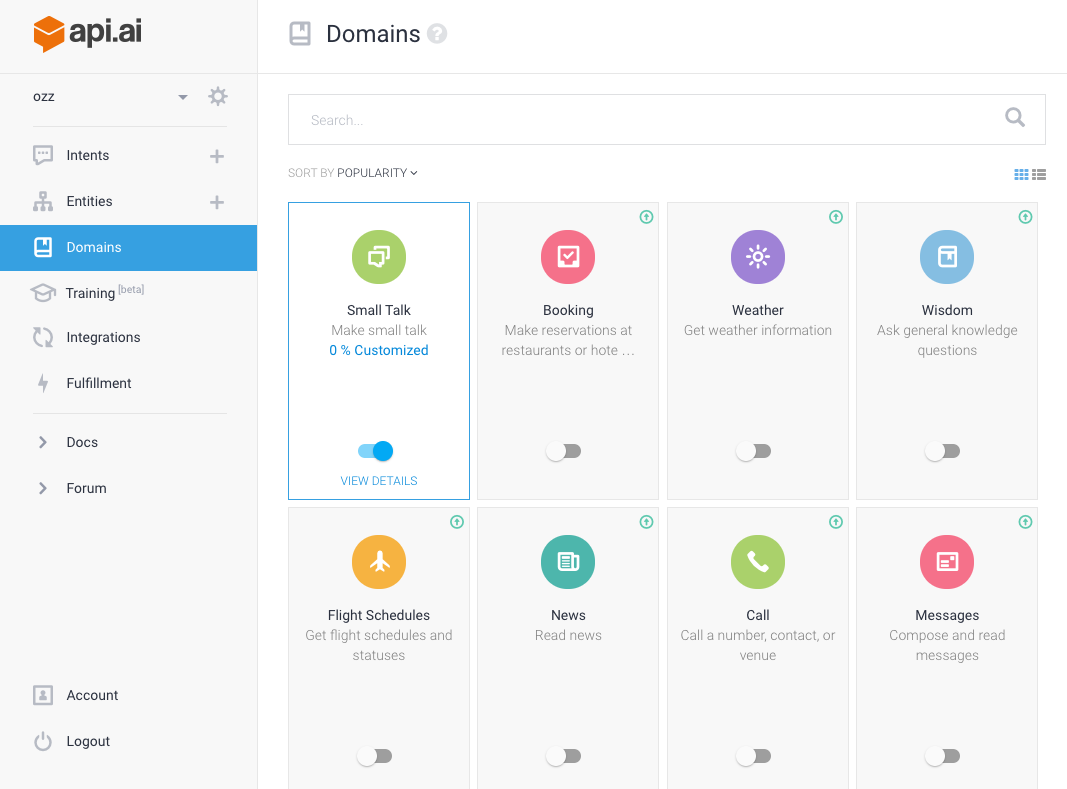Viewport: 1067px width, 789px height.
Task: Click the Wisdom domain icon
Action: tap(946, 257)
